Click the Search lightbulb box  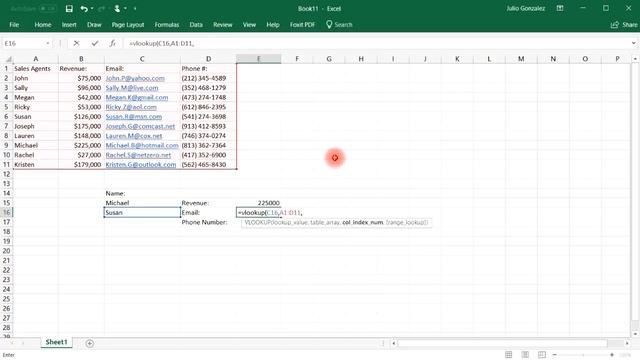(x=339, y=25)
